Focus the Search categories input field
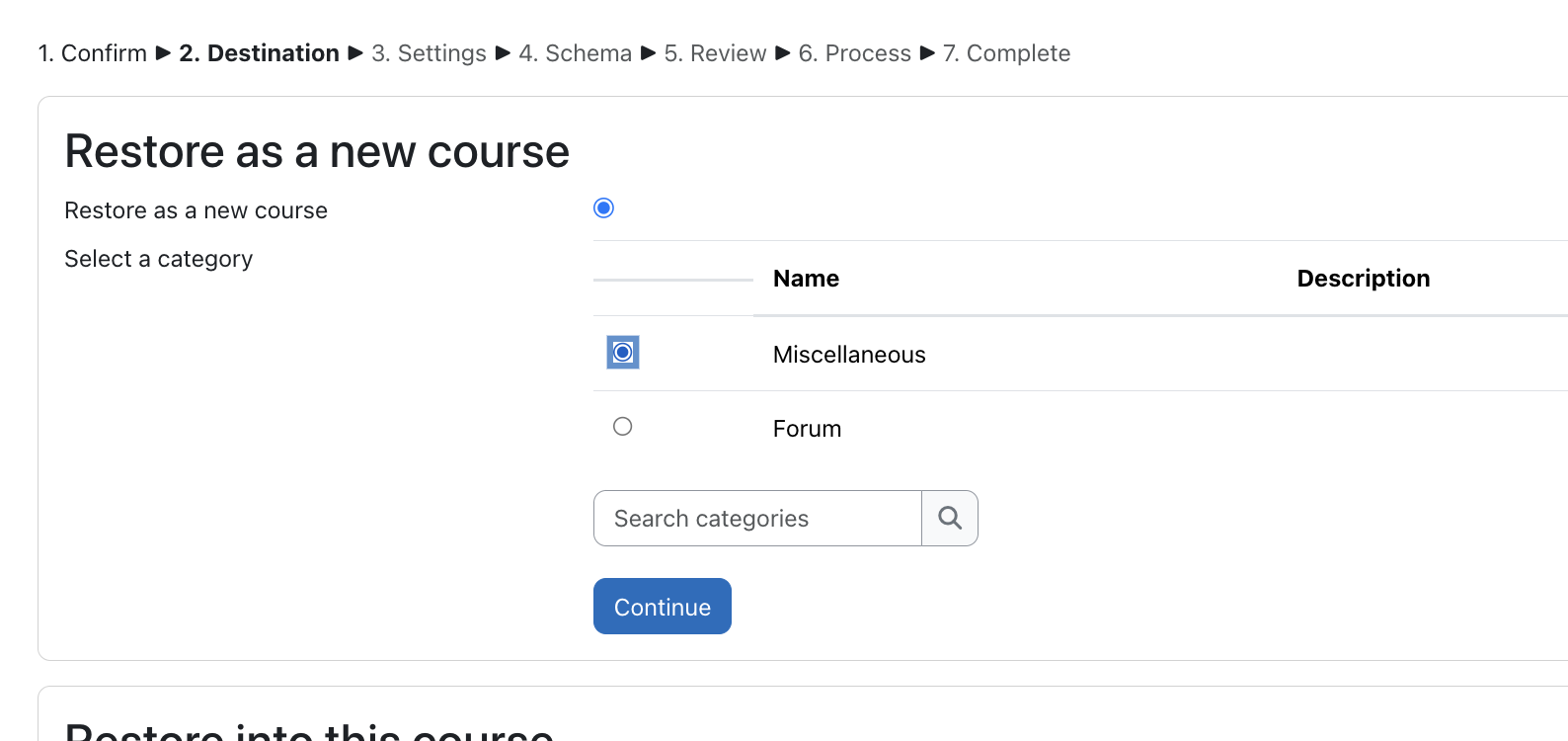Screen dimensions: 1568x741 point(757,518)
